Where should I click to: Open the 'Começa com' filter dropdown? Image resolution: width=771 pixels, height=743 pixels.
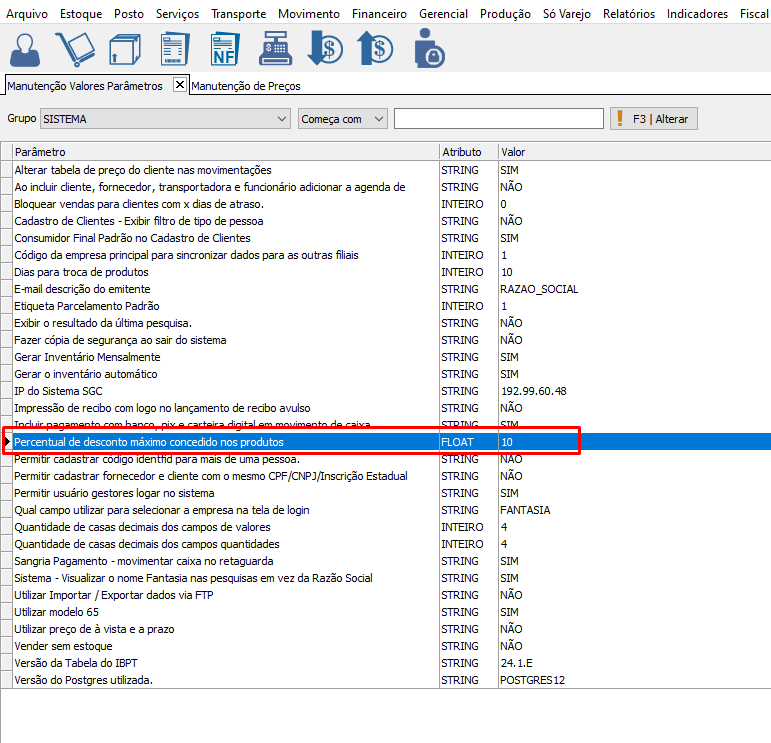coord(377,119)
